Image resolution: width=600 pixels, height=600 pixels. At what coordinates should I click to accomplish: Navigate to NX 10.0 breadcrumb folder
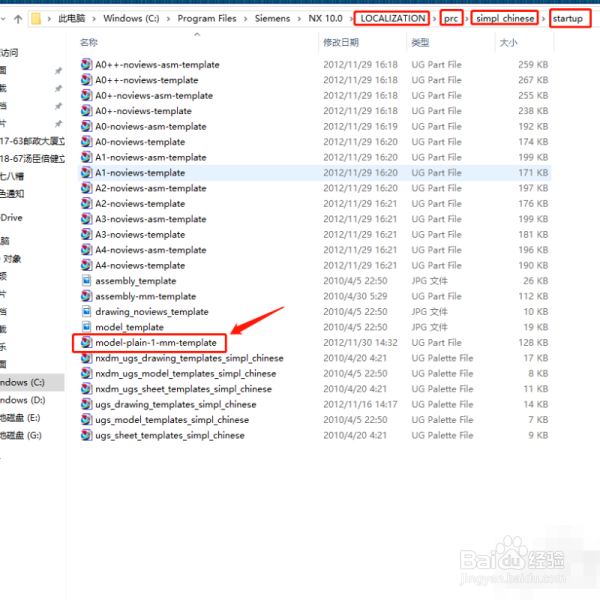tap(325, 18)
